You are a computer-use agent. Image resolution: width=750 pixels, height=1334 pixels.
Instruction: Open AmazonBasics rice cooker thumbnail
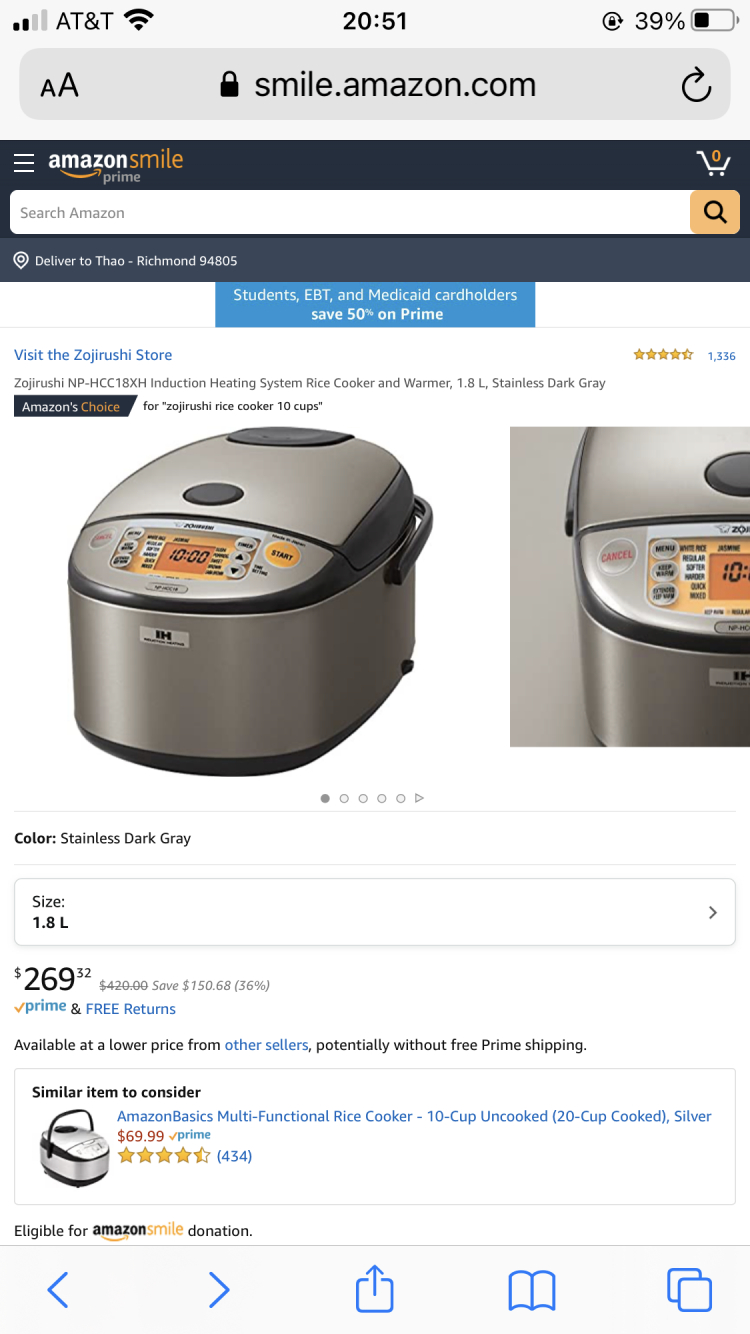point(73,1147)
